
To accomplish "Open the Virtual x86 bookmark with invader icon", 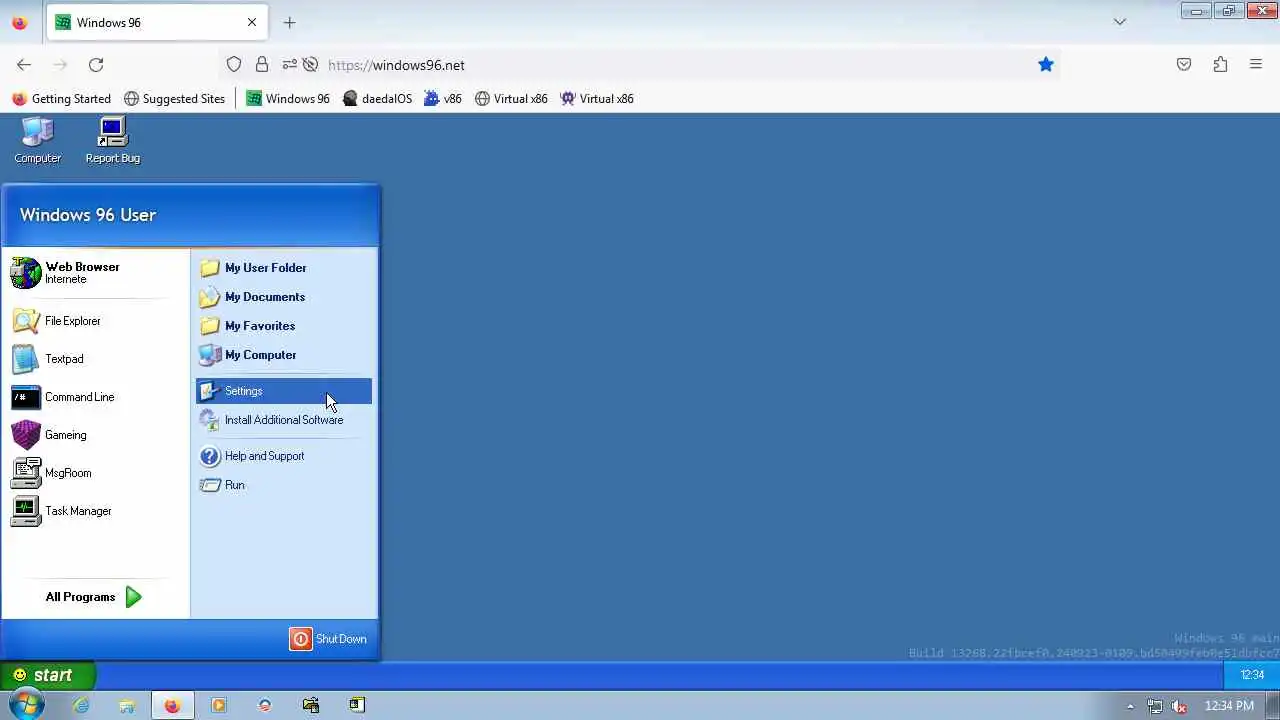I will pos(597,99).
